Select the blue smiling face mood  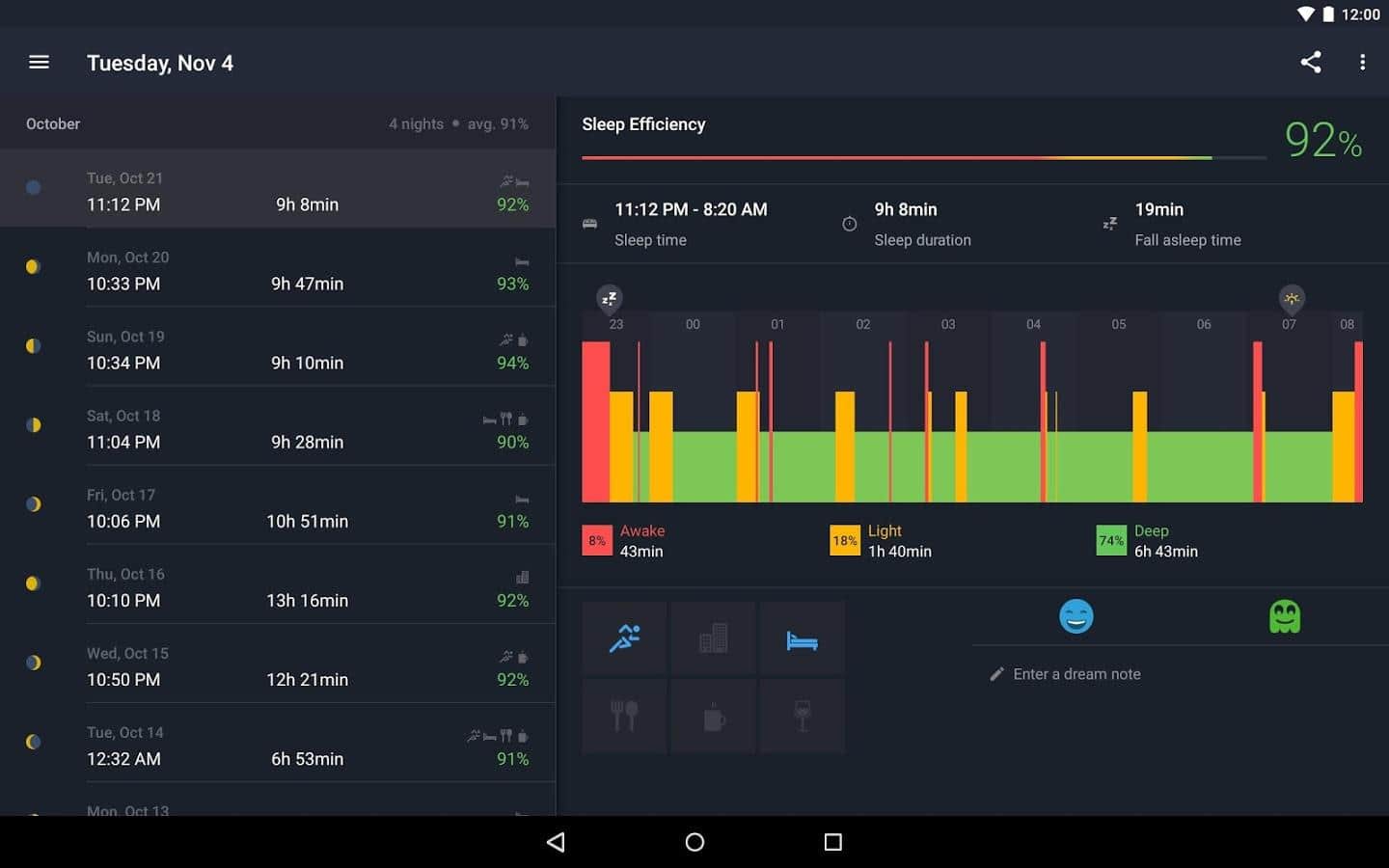click(1076, 616)
